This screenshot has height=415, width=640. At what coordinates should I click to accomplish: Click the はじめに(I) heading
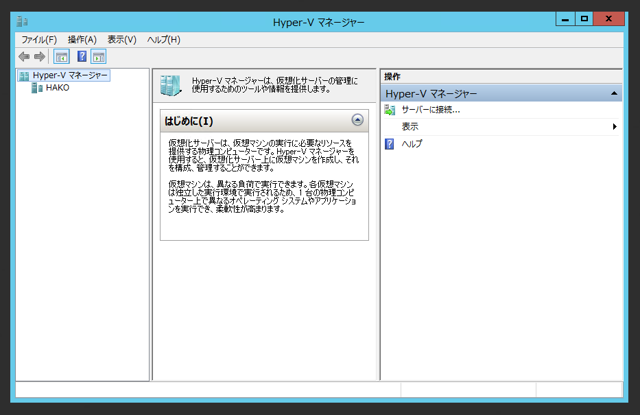(189, 121)
